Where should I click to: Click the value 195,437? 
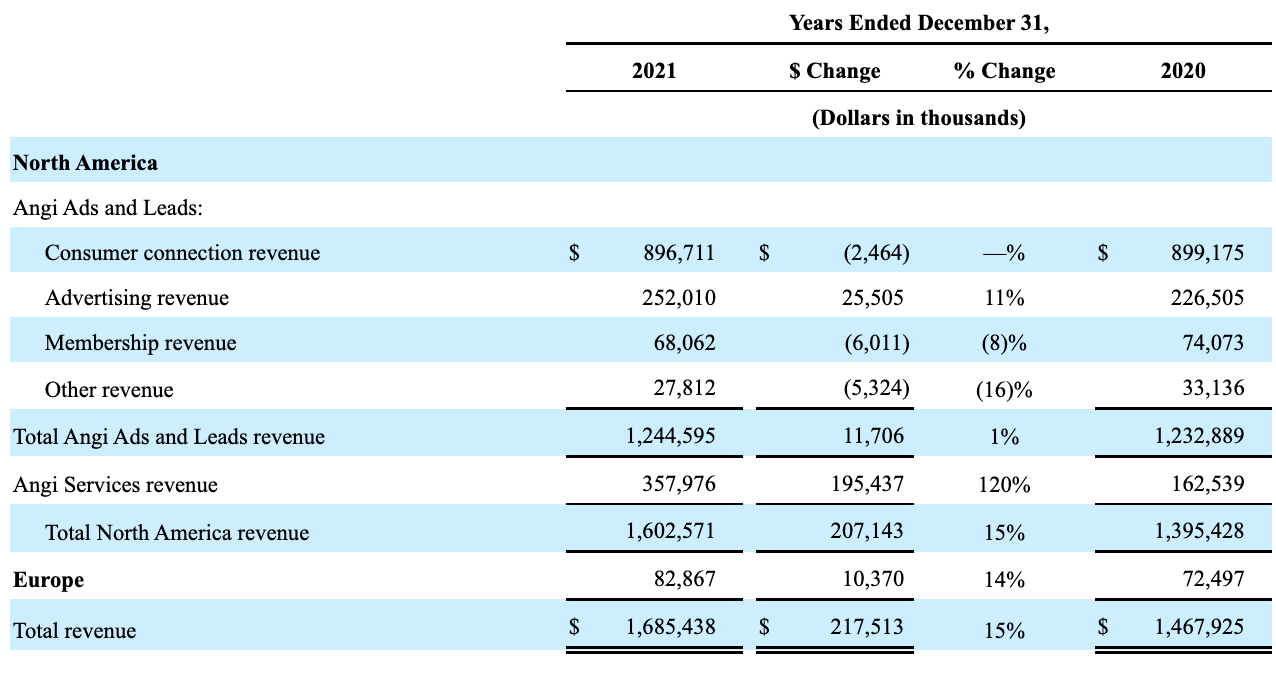click(x=867, y=484)
